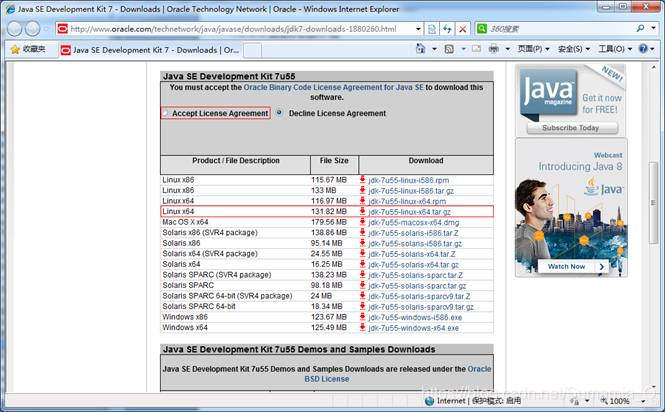665x412 pixels.
Task: Open the zoom level 100% dropdown
Action: (643, 401)
